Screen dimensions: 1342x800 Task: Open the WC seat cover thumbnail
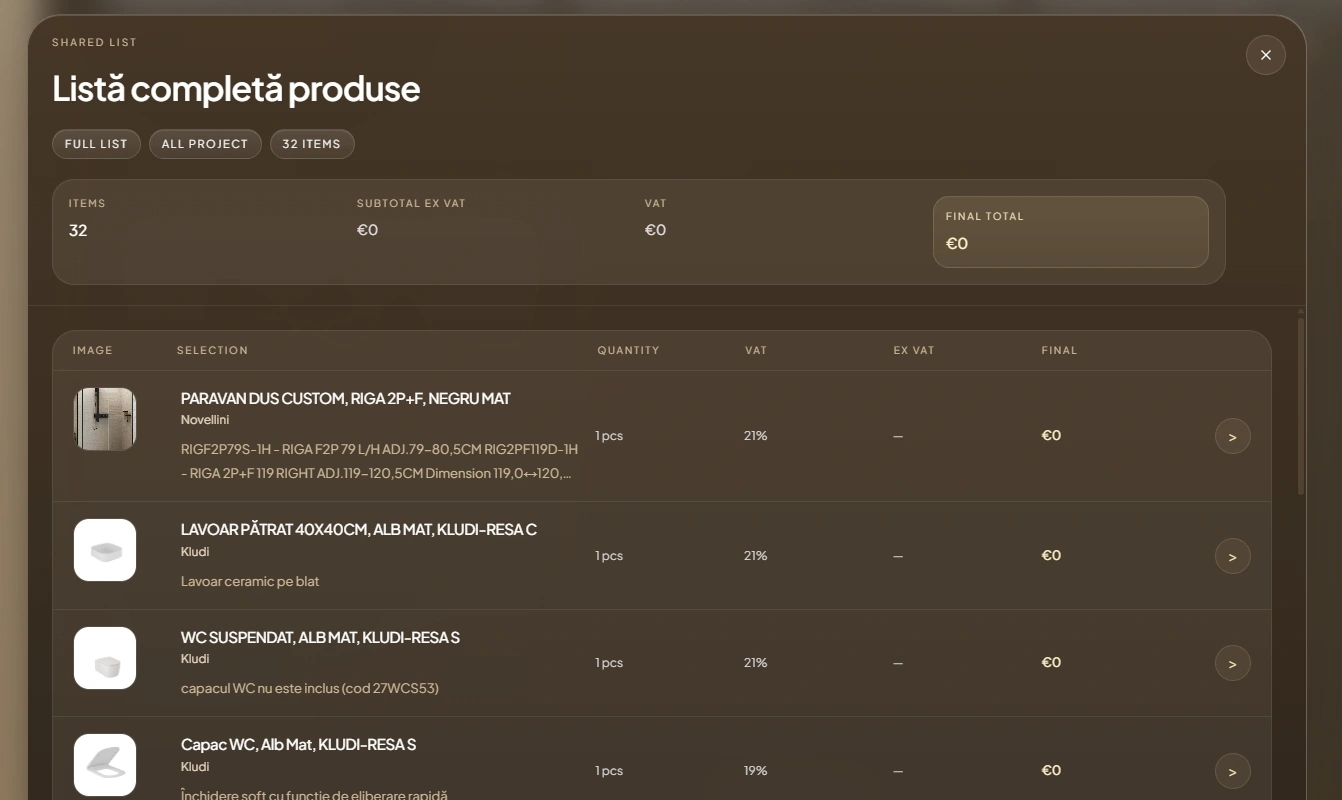pyautogui.click(x=105, y=765)
